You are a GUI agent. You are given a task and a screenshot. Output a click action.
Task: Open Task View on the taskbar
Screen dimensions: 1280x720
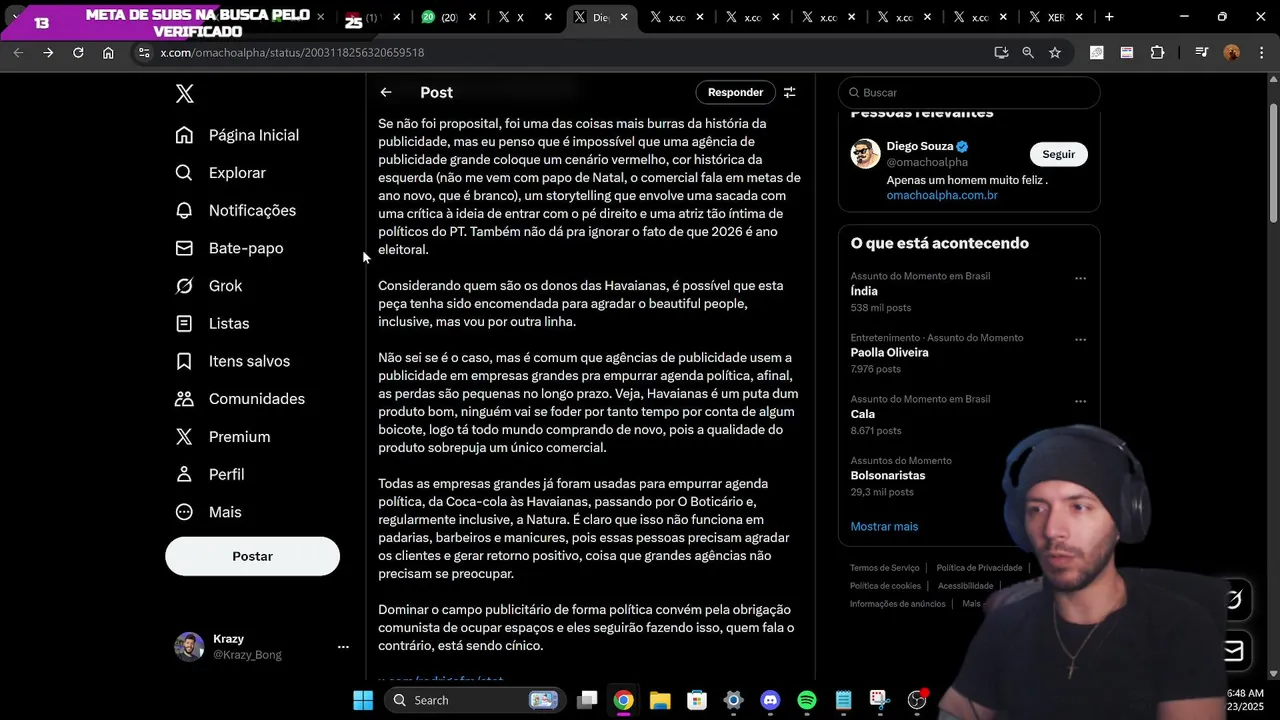(587, 700)
